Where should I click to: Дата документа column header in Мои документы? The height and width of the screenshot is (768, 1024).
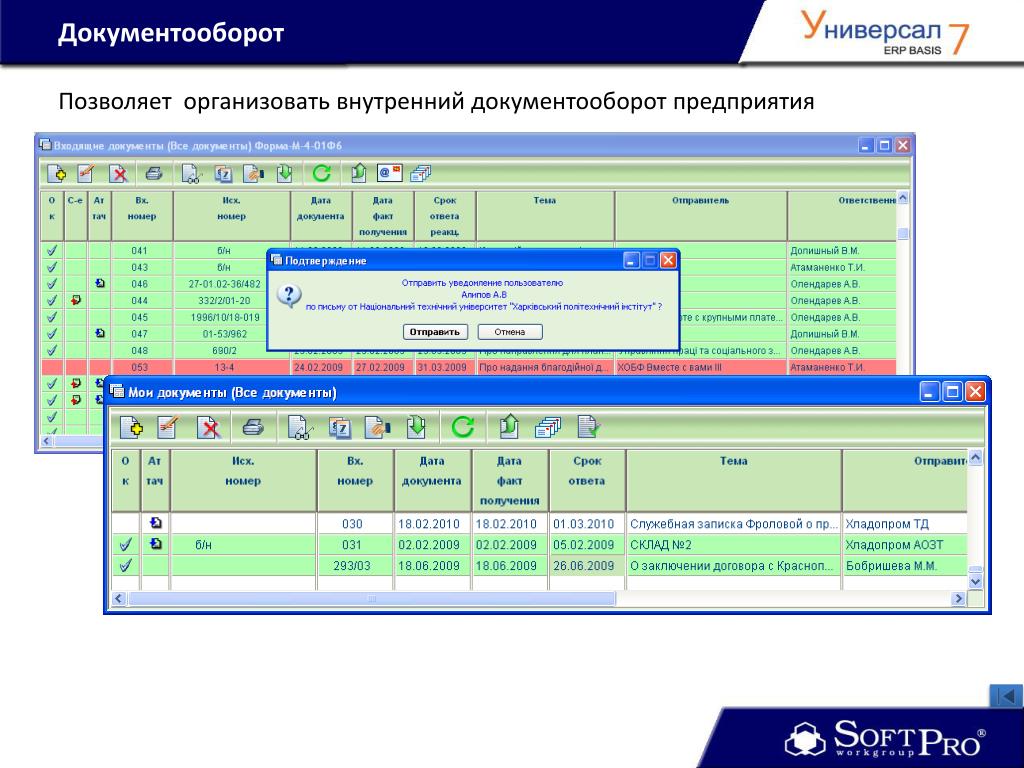click(x=432, y=481)
